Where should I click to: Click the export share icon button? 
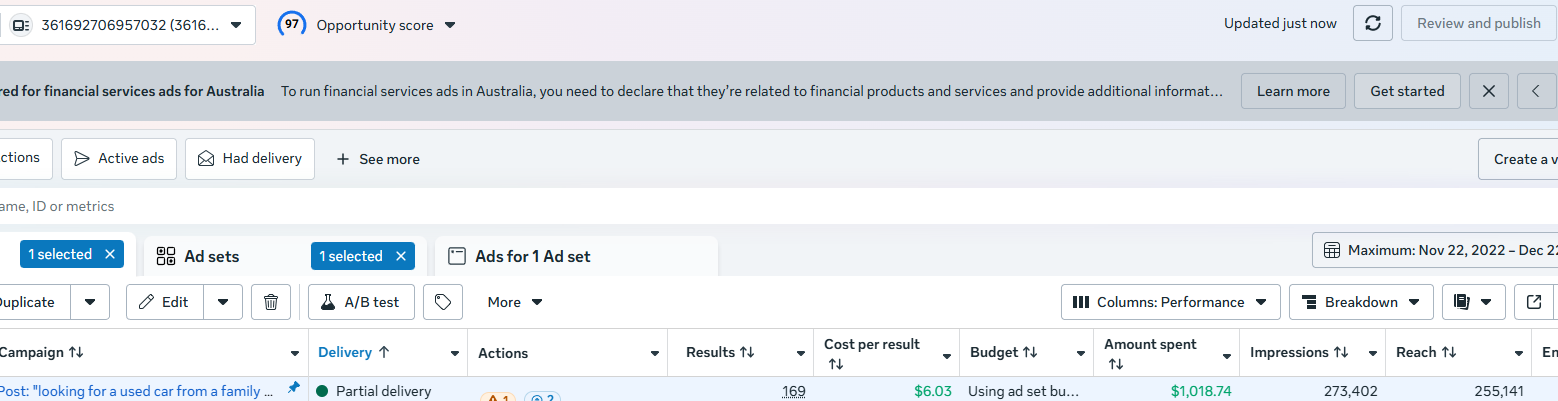click(1535, 302)
